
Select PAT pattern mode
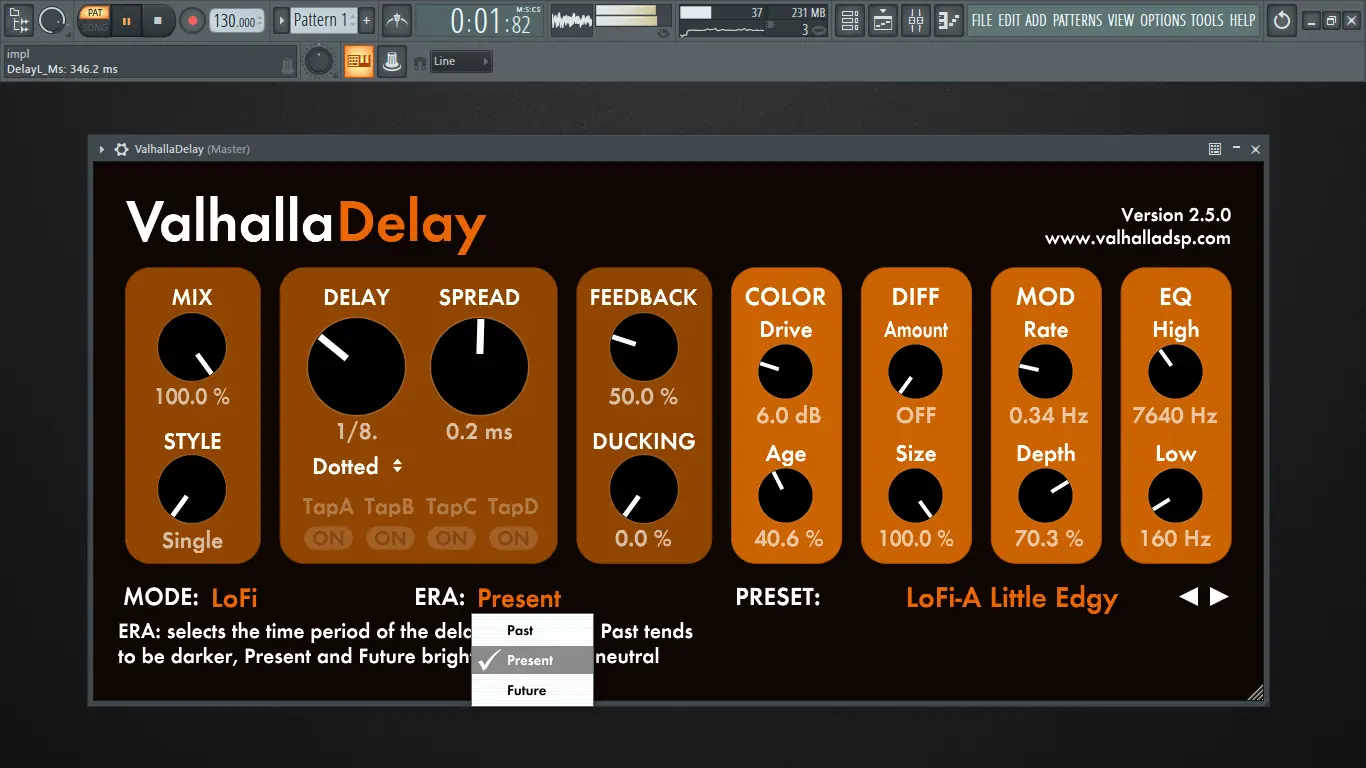click(95, 13)
